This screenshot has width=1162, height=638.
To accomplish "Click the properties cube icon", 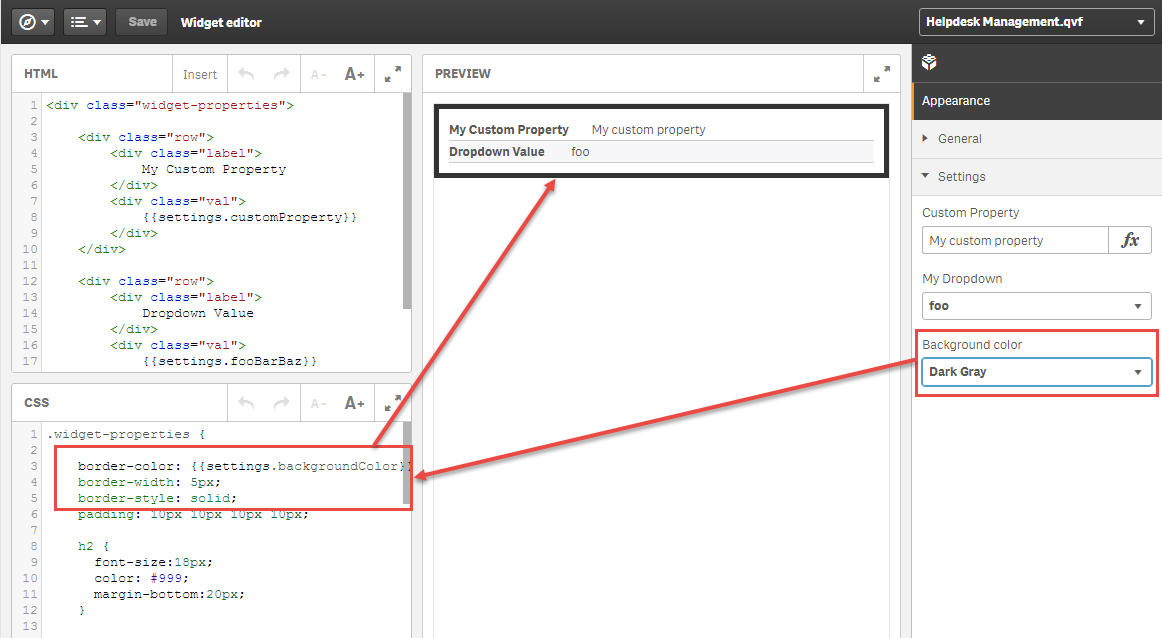I will (x=929, y=63).
